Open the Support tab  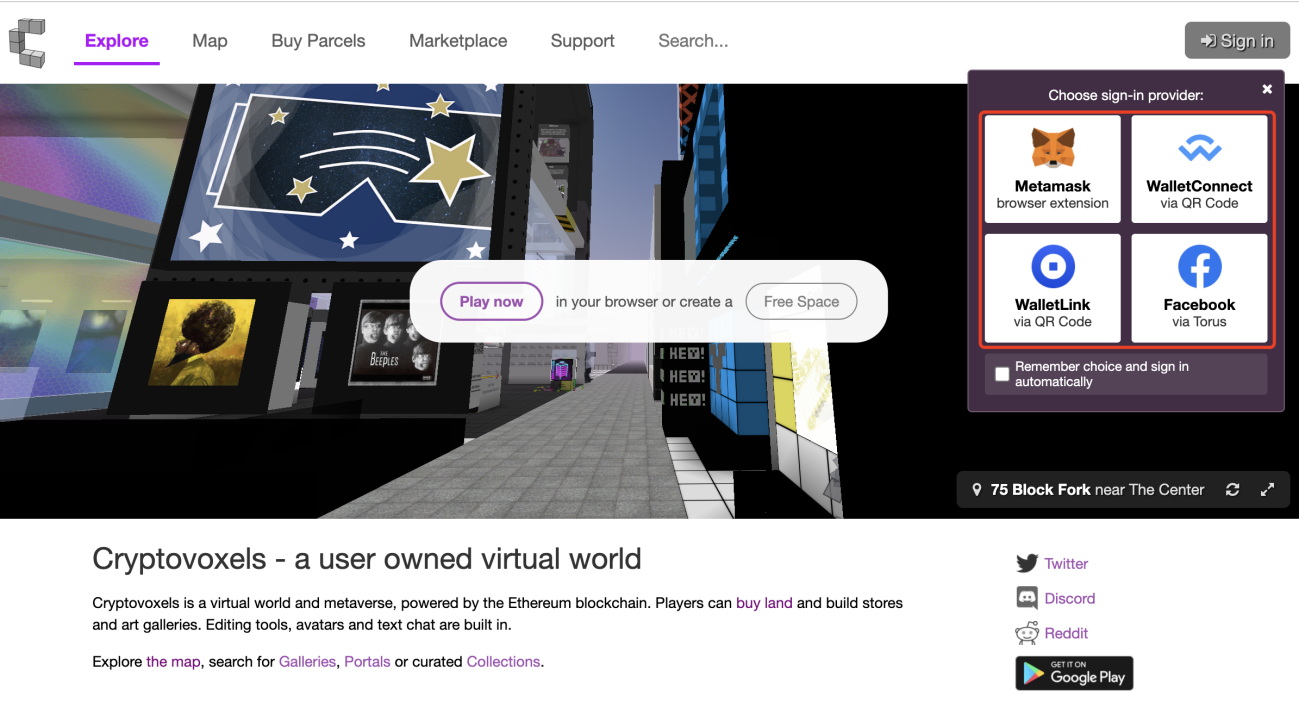coord(582,41)
